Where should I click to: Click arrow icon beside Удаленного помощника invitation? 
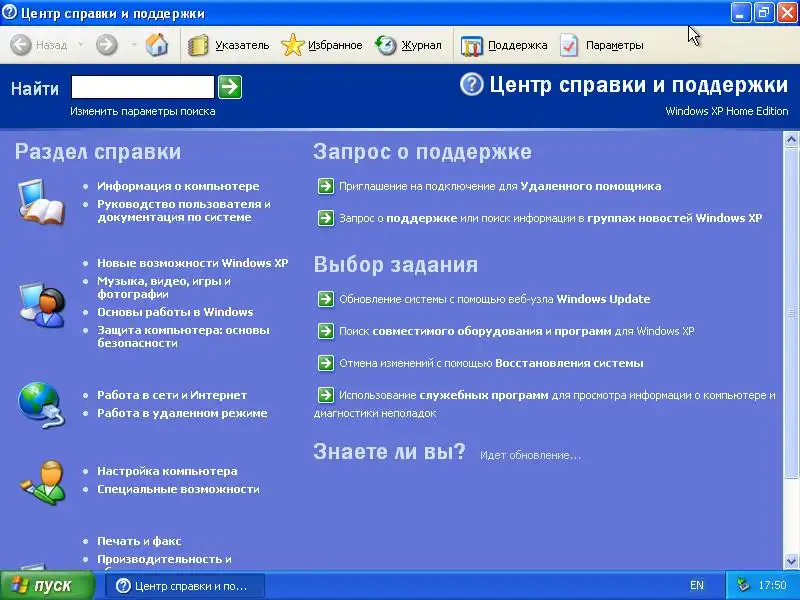[326, 186]
